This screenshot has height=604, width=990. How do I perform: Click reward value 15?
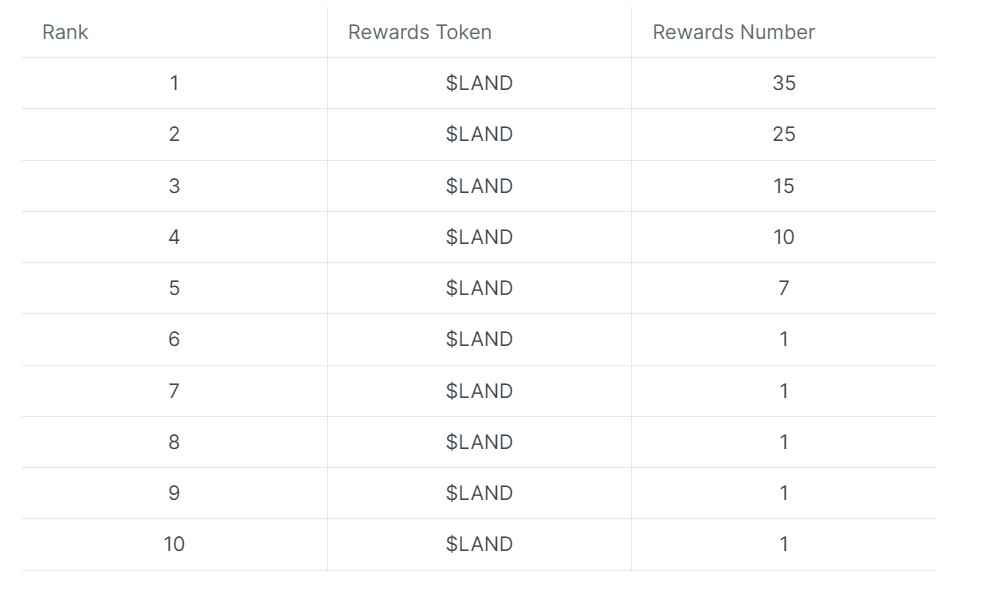[x=784, y=186]
